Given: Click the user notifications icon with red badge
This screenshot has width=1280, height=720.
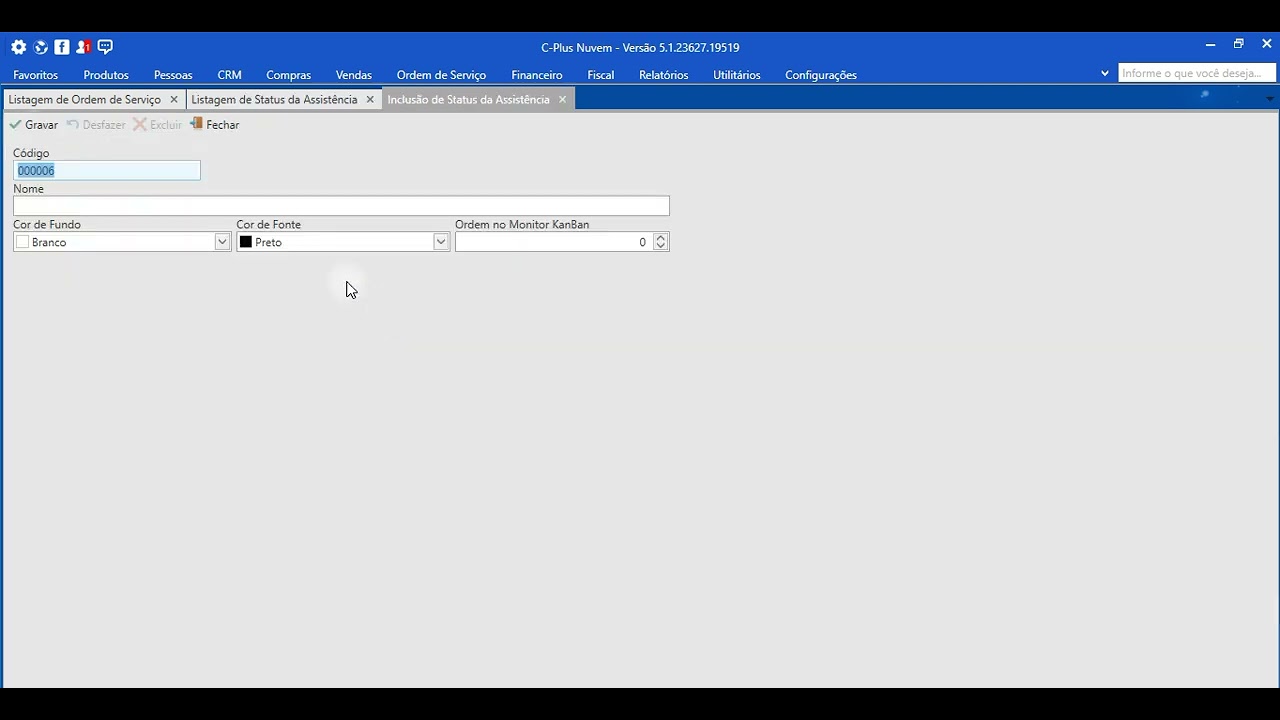Looking at the screenshot, I should (x=84, y=47).
